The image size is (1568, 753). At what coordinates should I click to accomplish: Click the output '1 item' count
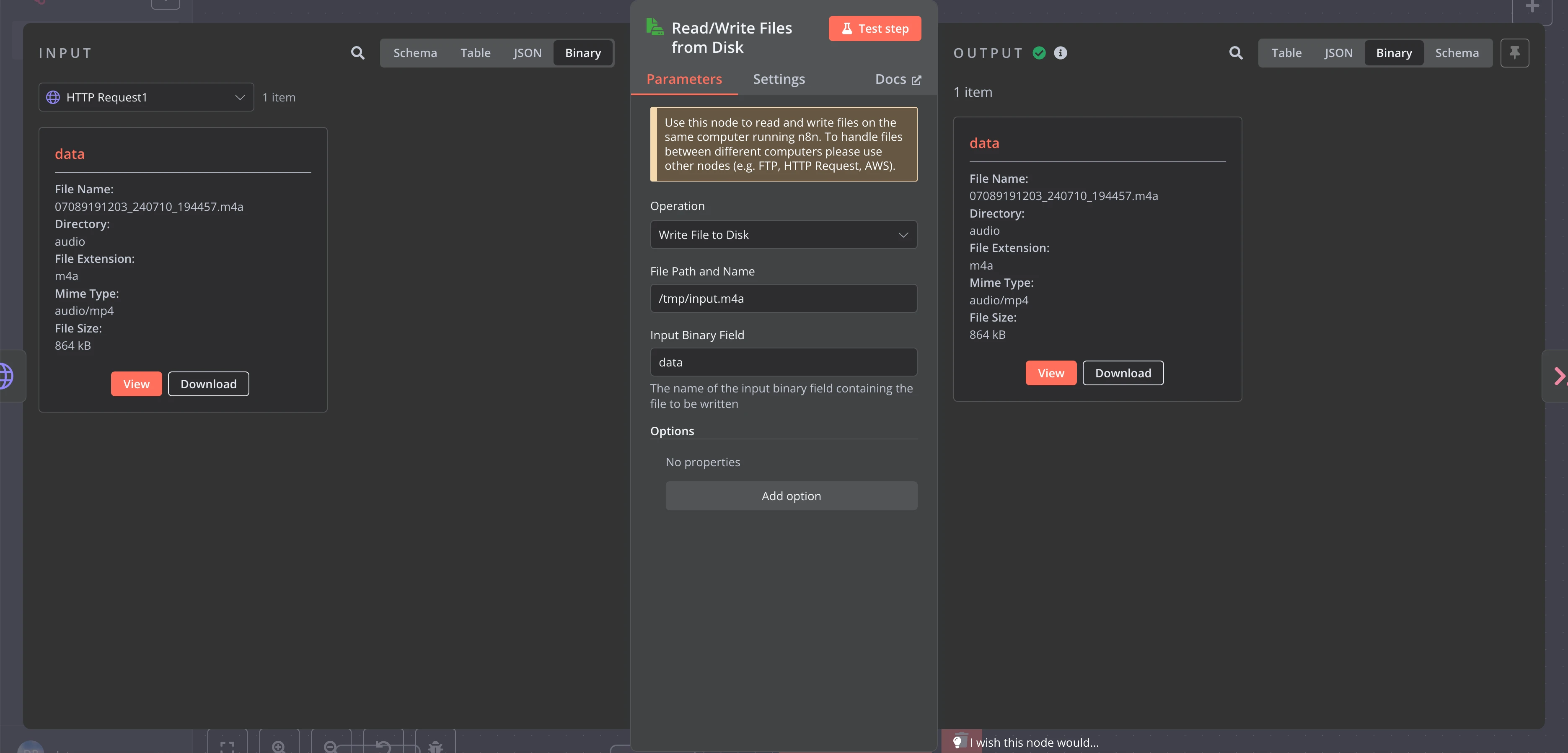(x=972, y=92)
